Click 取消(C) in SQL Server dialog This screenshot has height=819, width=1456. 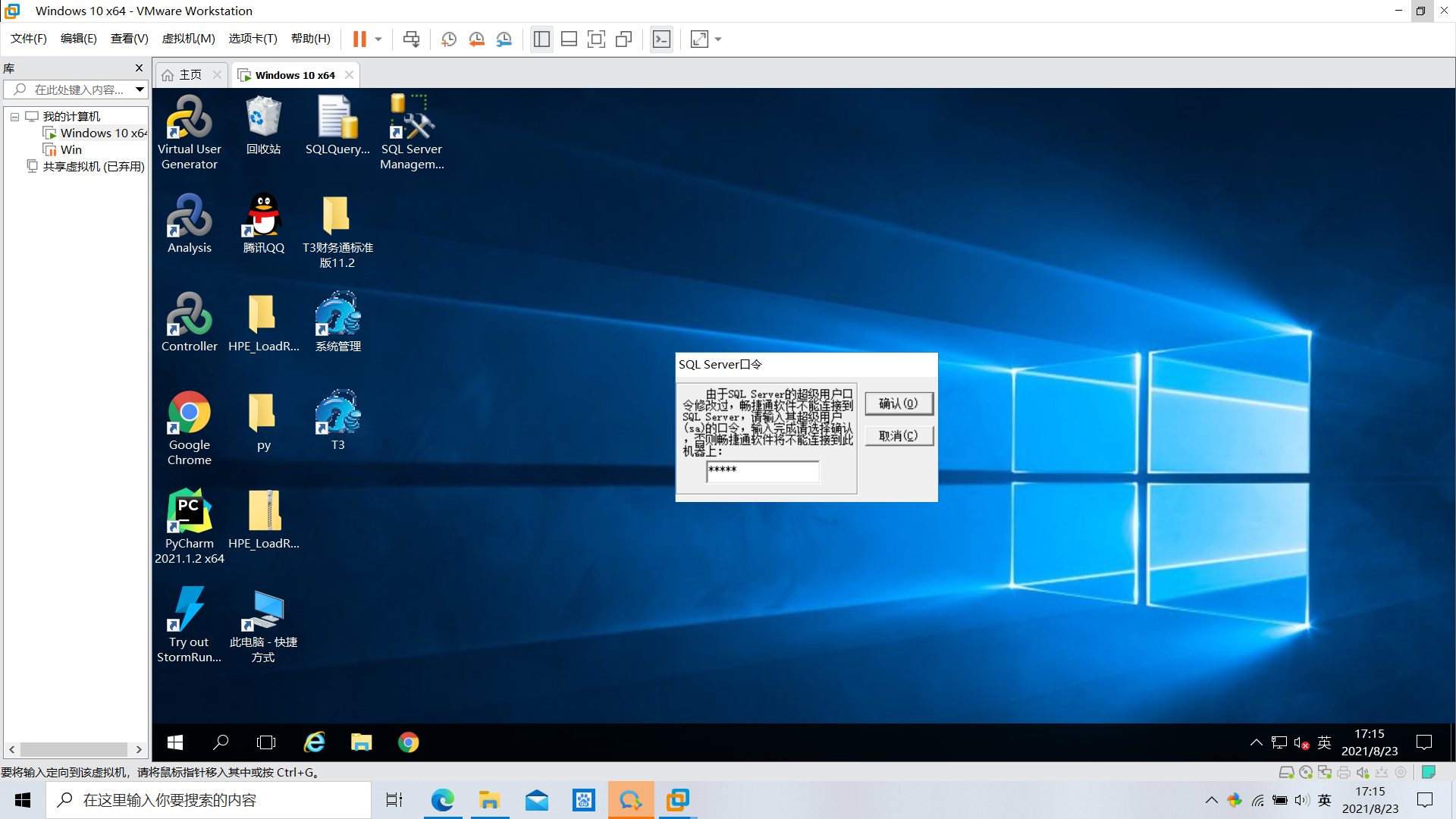(x=899, y=435)
